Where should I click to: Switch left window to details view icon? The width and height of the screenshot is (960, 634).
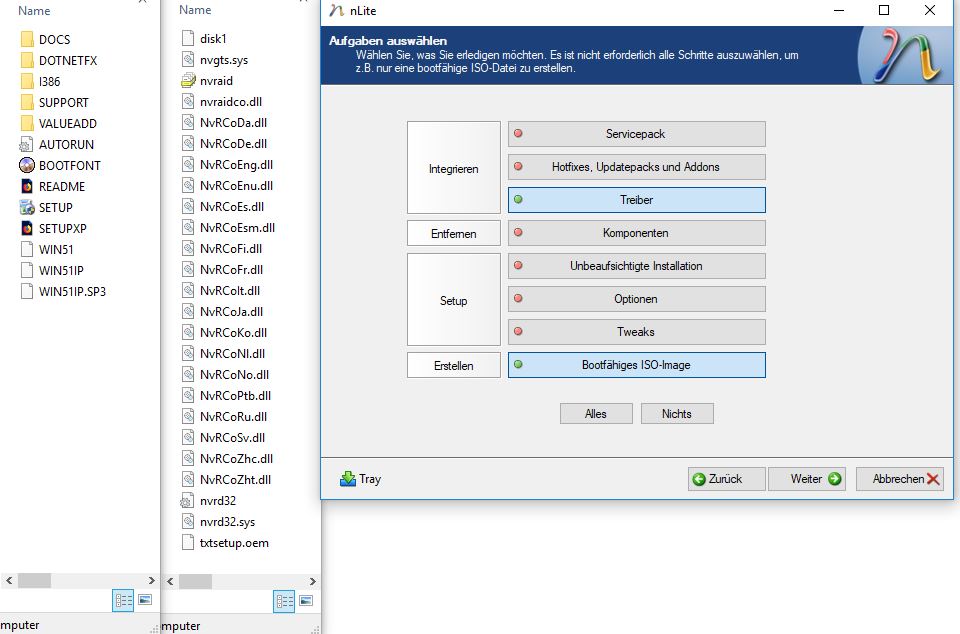(123, 600)
